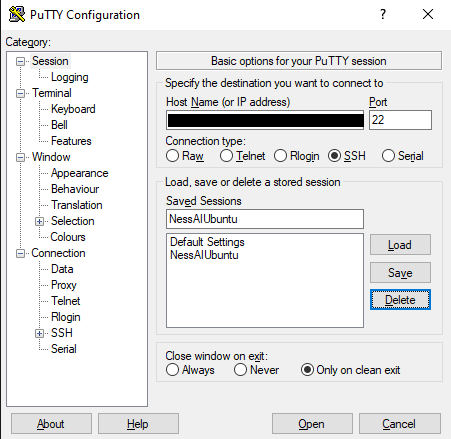Save the current session
The width and height of the screenshot is (451, 439).
pos(400,273)
